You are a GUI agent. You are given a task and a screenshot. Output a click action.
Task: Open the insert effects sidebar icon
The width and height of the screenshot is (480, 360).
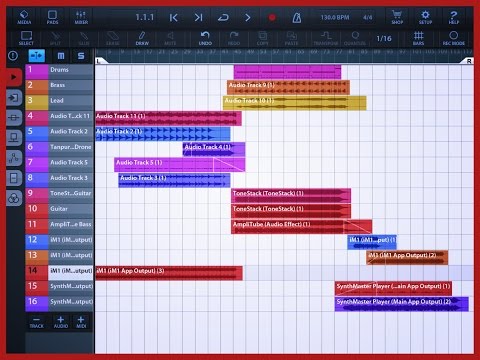tap(14, 178)
